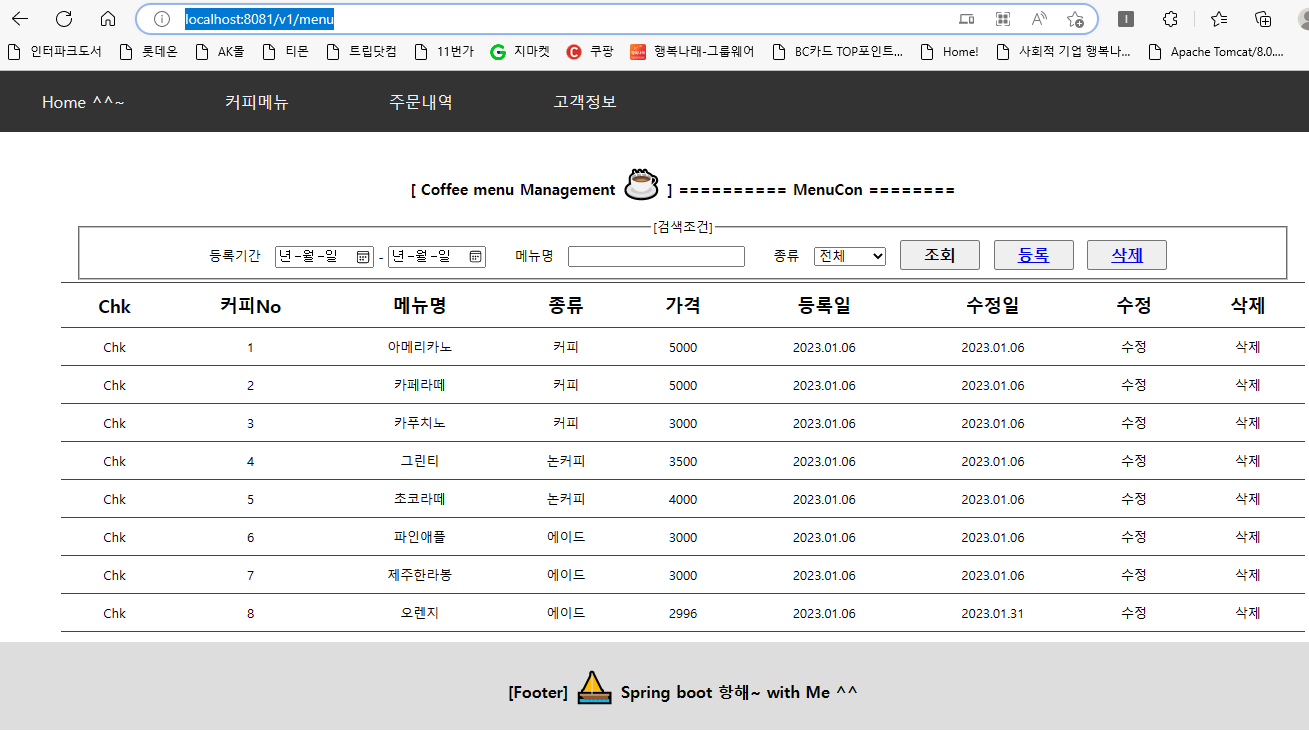Open the collections icon
The image size is (1309, 731).
click(1264, 19)
